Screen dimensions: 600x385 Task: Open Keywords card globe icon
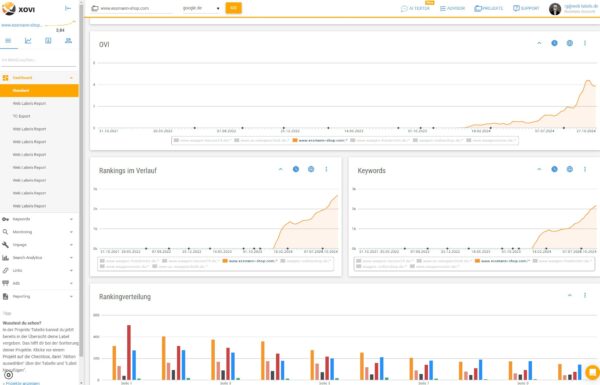click(570, 169)
